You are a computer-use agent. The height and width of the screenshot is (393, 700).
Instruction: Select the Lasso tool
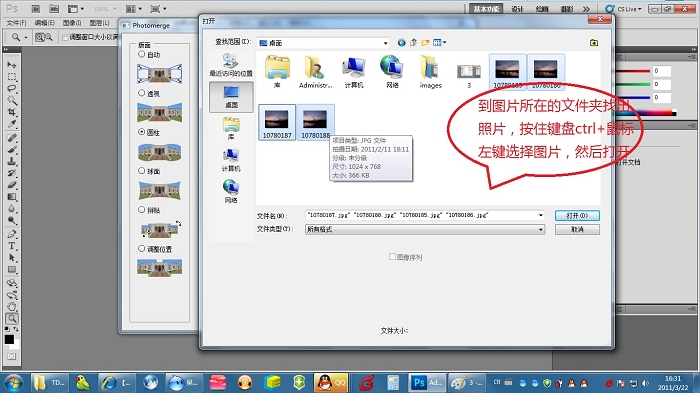(12, 88)
